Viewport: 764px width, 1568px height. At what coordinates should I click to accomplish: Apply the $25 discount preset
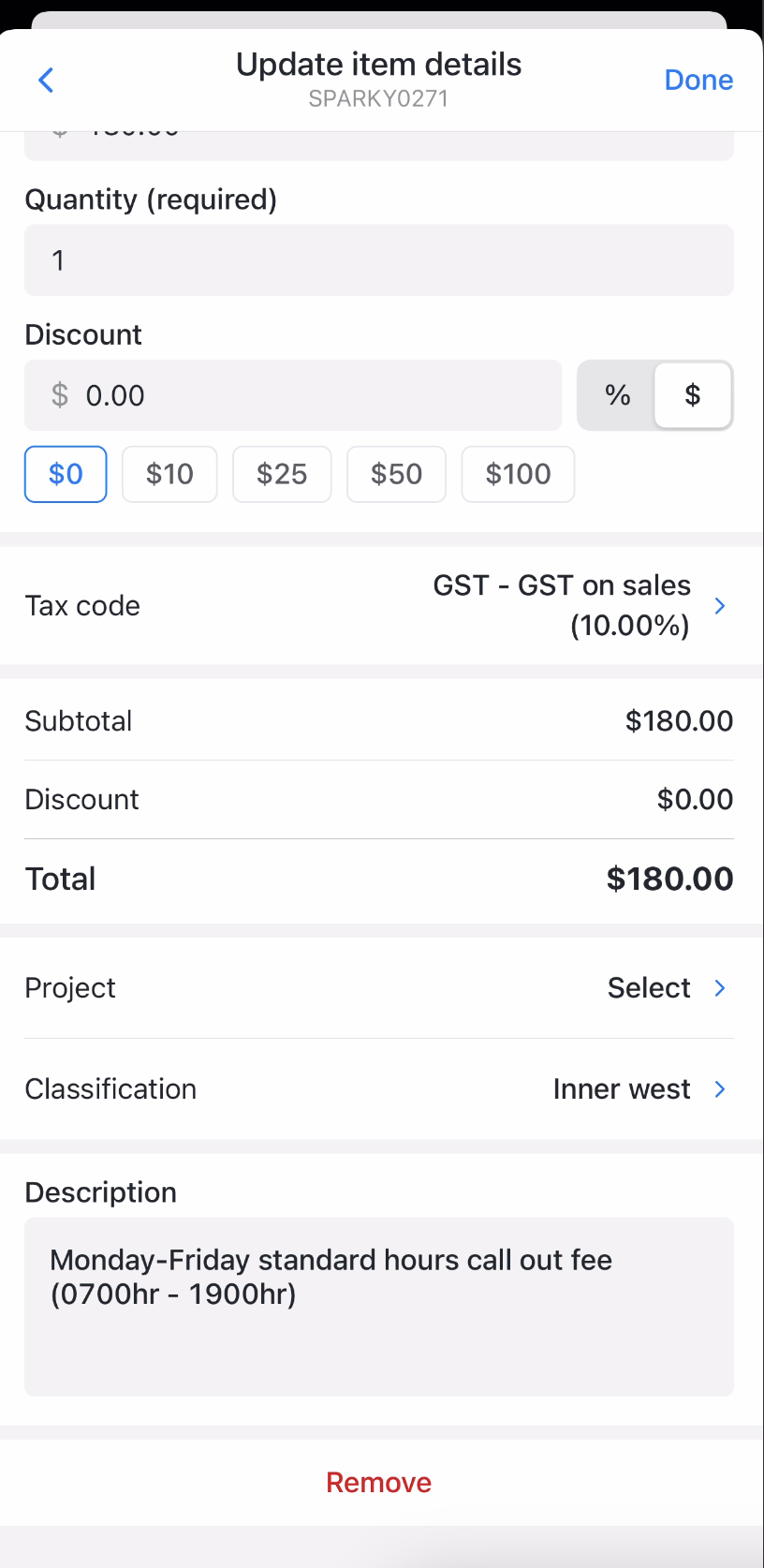tap(282, 474)
